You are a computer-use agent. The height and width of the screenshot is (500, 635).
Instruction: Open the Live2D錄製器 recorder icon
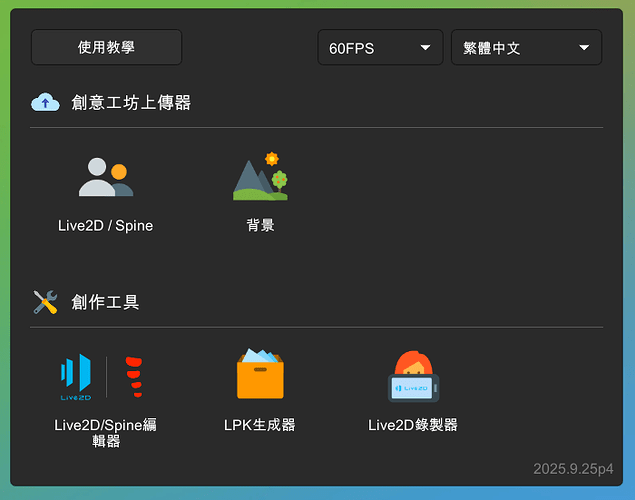pyautogui.click(x=413, y=377)
